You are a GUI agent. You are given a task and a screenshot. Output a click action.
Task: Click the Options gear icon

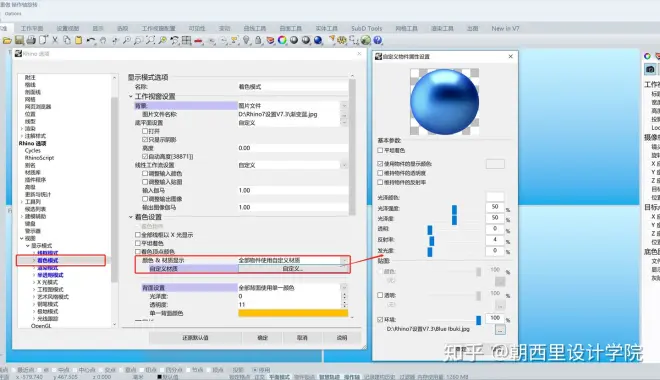pos(342,40)
